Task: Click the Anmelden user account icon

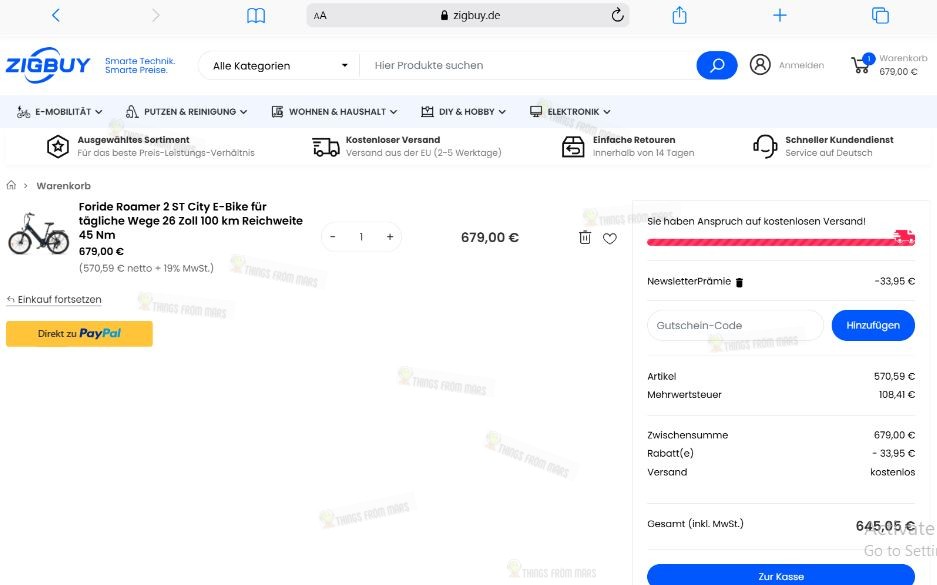Action: coord(760,65)
